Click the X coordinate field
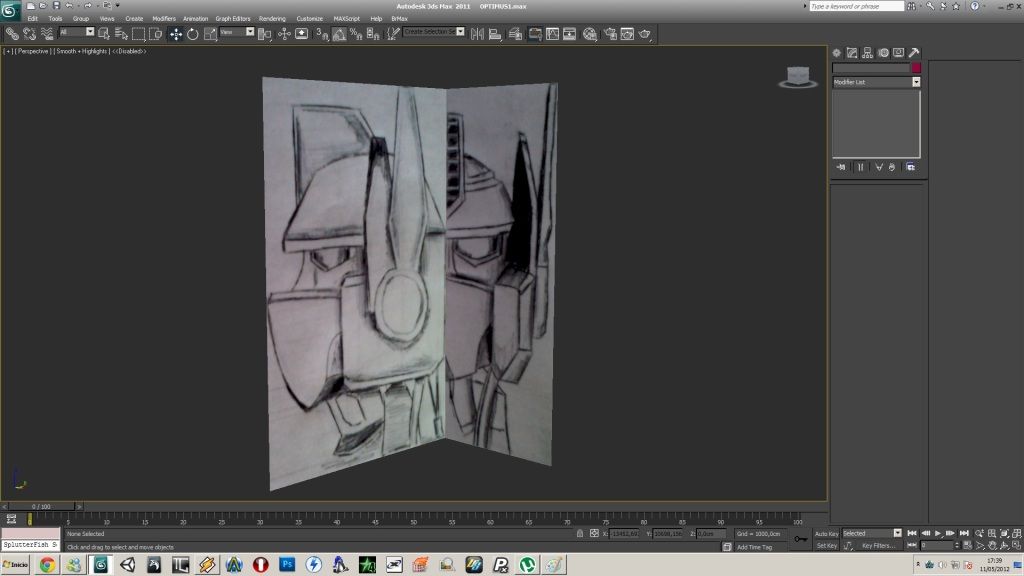The width and height of the screenshot is (1024, 576). 624,534
